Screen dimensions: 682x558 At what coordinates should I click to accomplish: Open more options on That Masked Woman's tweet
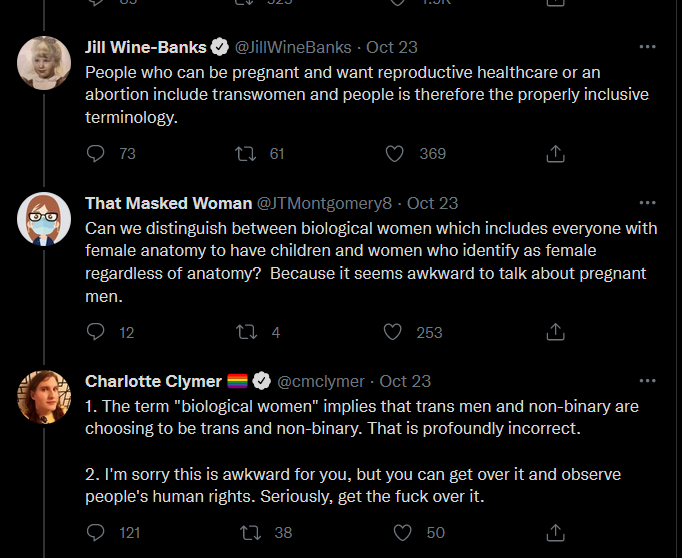647,203
